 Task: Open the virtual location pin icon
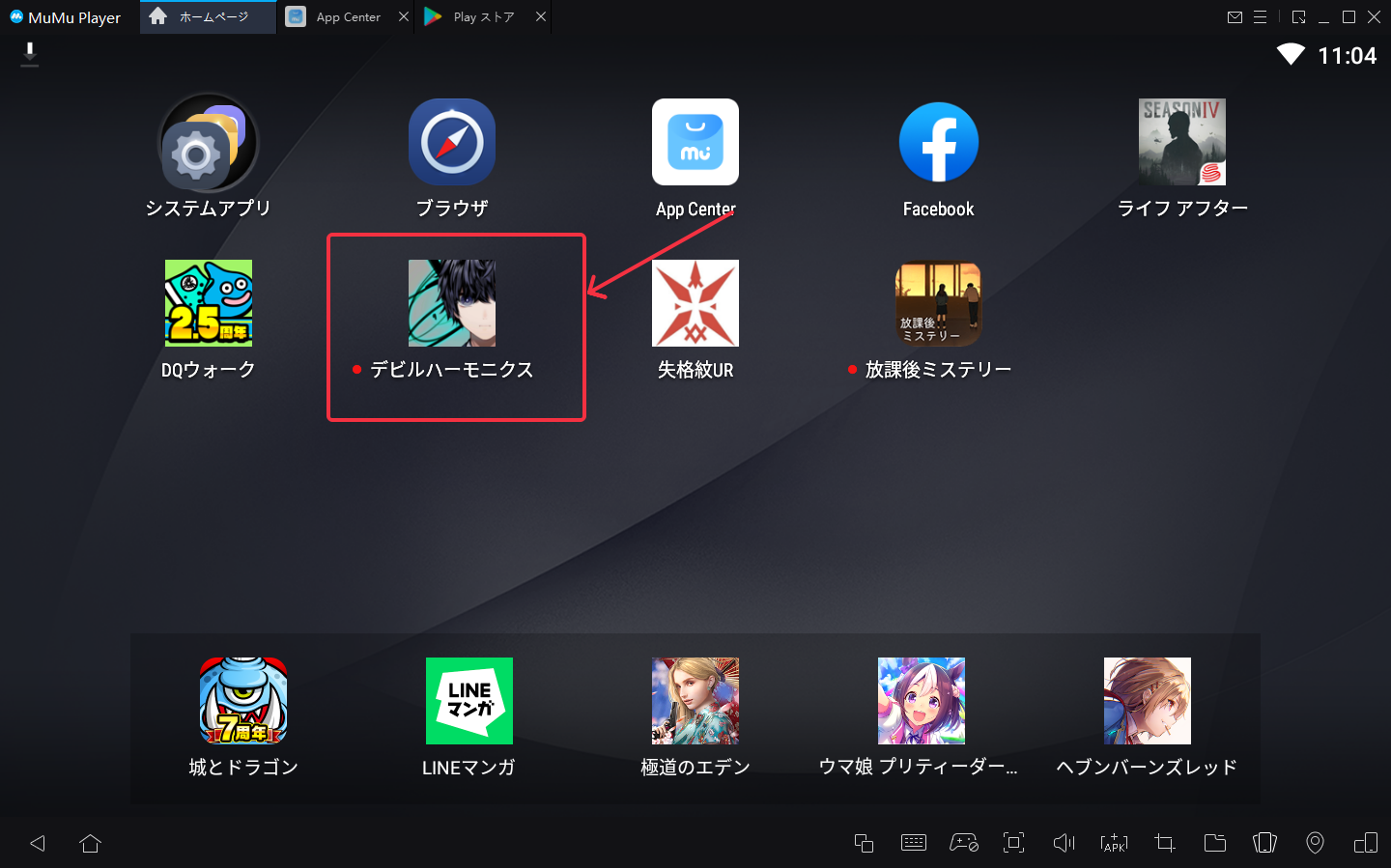coord(1316,843)
